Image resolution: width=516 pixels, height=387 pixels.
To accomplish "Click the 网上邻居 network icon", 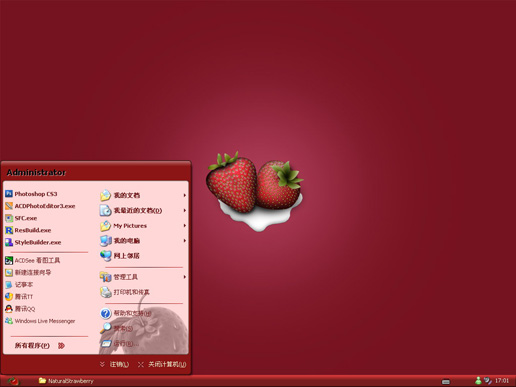I will (x=105, y=256).
